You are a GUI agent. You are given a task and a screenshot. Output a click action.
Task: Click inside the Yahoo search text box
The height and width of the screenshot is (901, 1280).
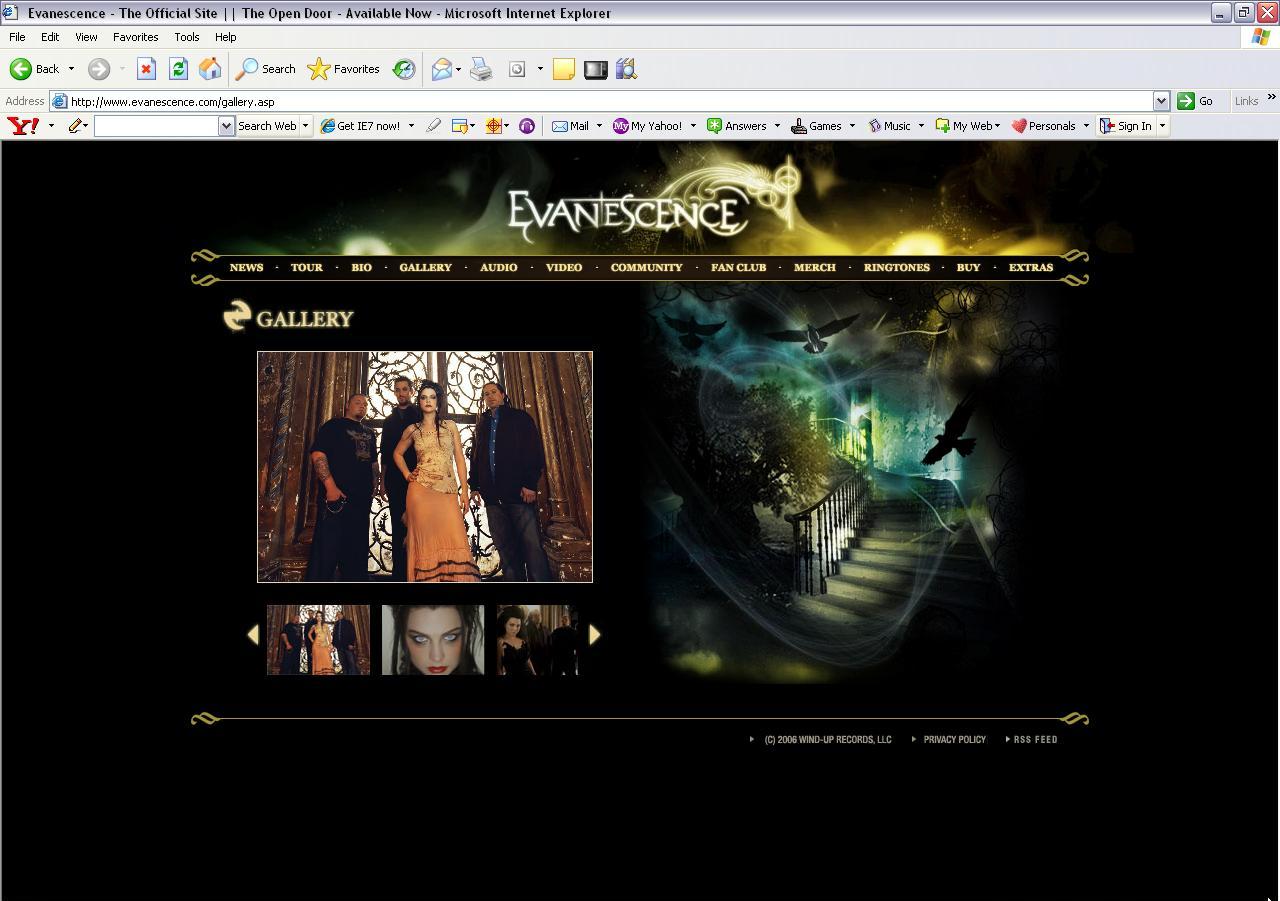pyautogui.click(x=156, y=126)
